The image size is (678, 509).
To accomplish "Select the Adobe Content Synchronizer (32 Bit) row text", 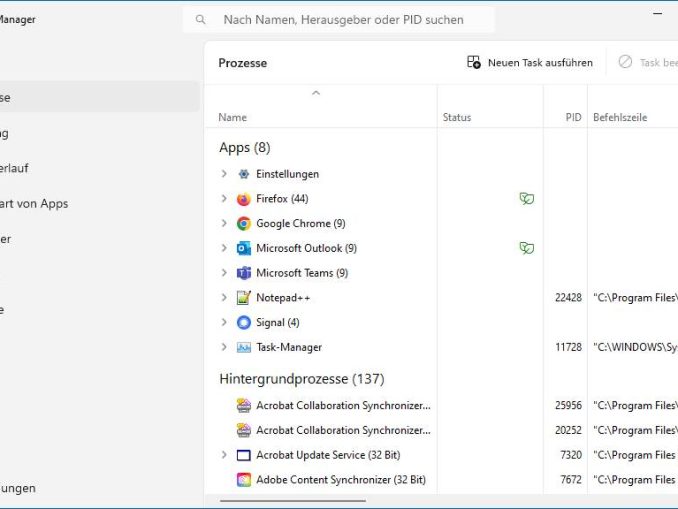I will point(341,480).
